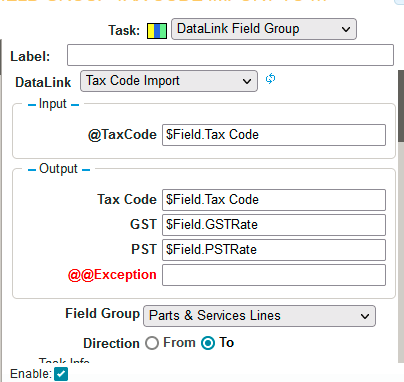Open the Tax Code Import DataLink dropdown
This screenshot has width=404, height=382.
169,81
